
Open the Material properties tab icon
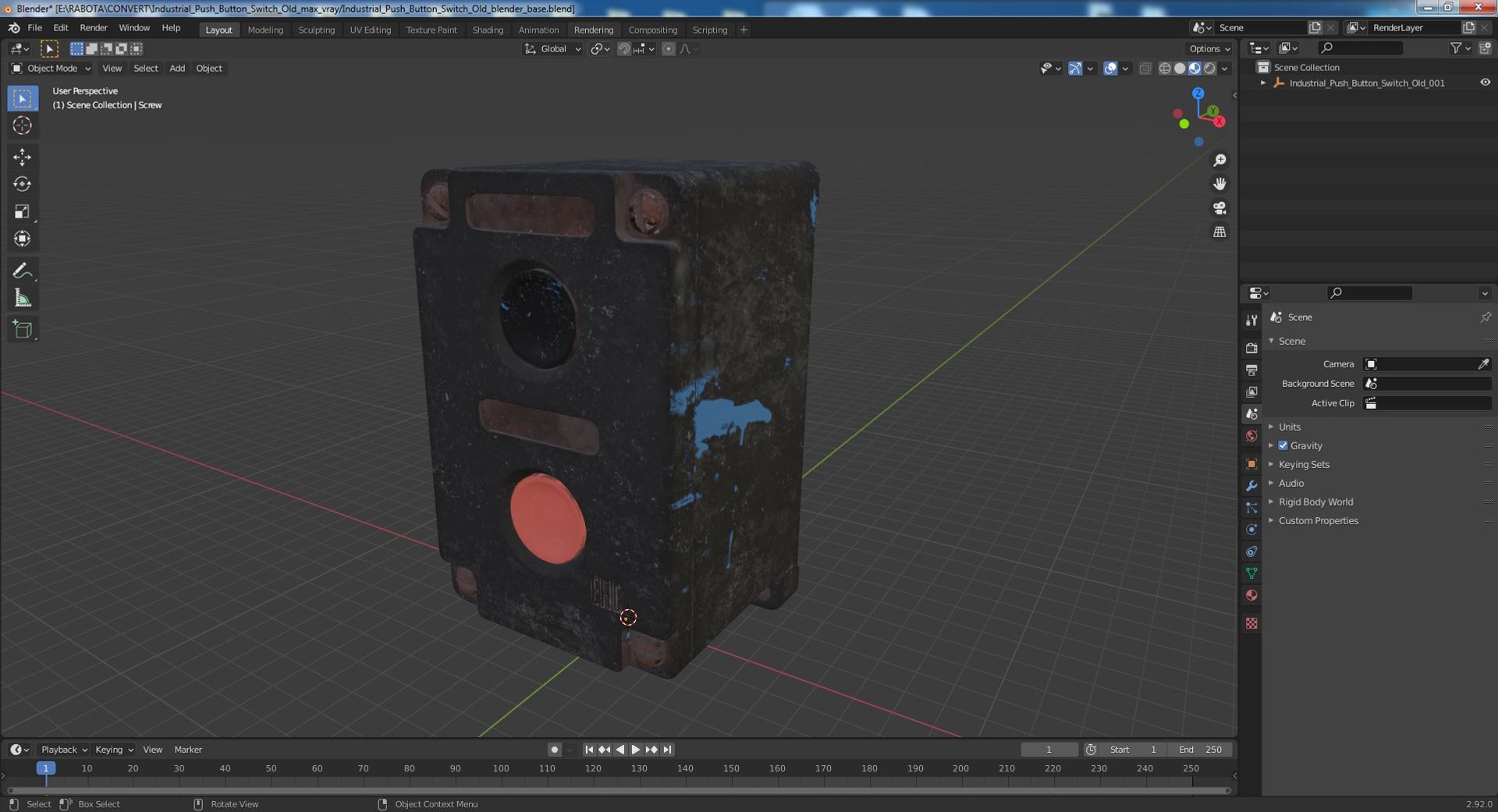[x=1251, y=596]
